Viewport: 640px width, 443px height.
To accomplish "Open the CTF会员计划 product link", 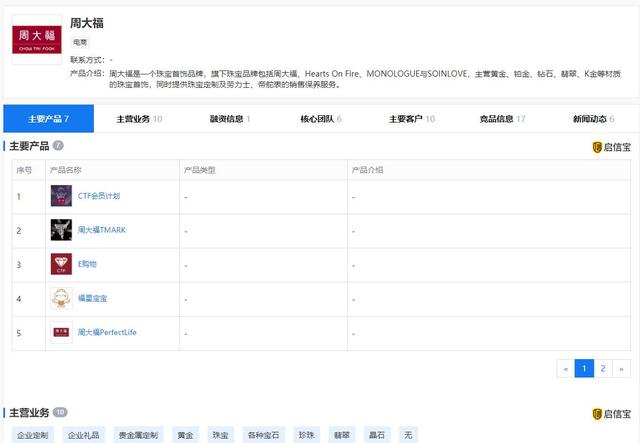I will tap(99, 196).
